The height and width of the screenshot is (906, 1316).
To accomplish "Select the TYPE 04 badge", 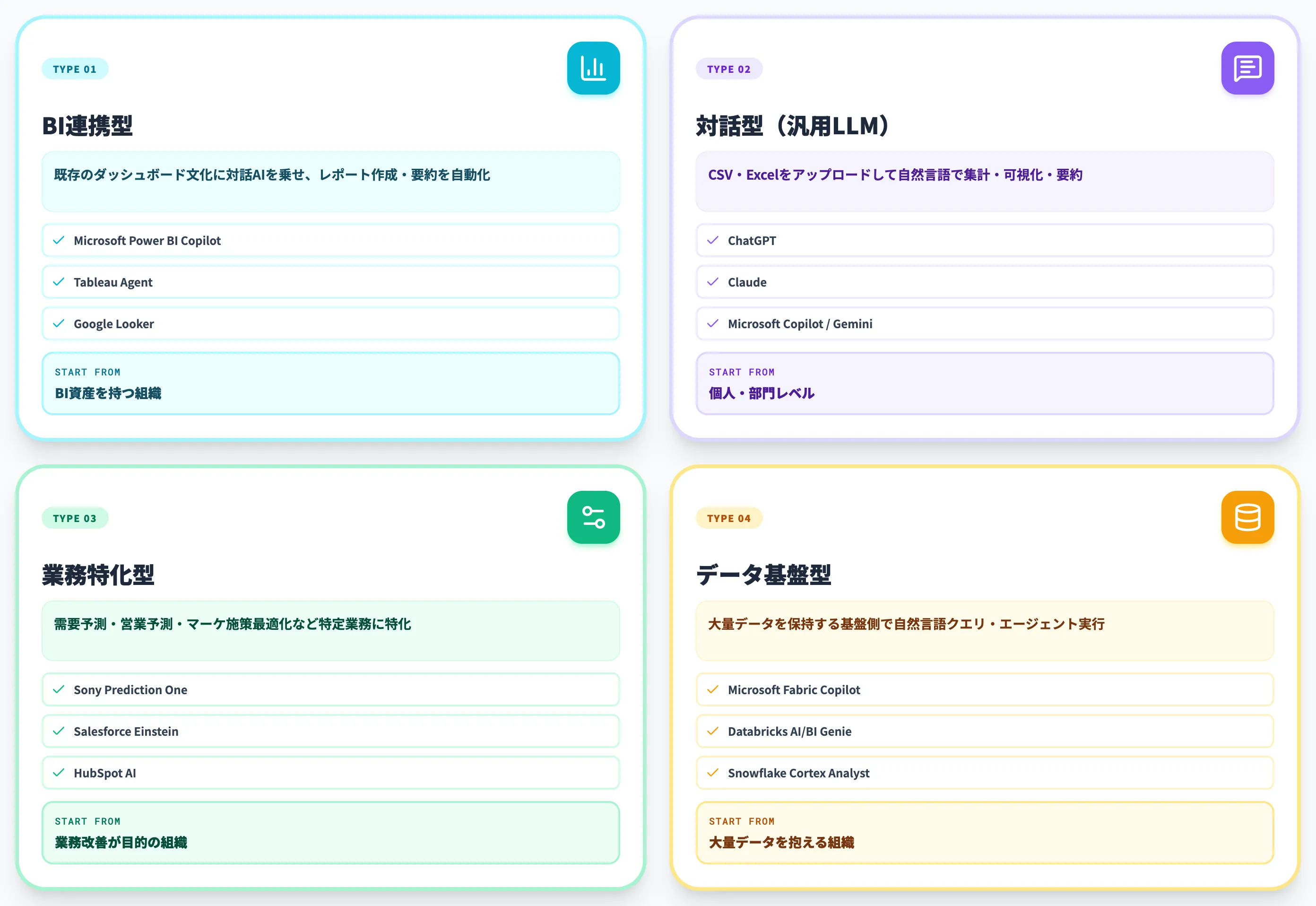I will (728, 518).
